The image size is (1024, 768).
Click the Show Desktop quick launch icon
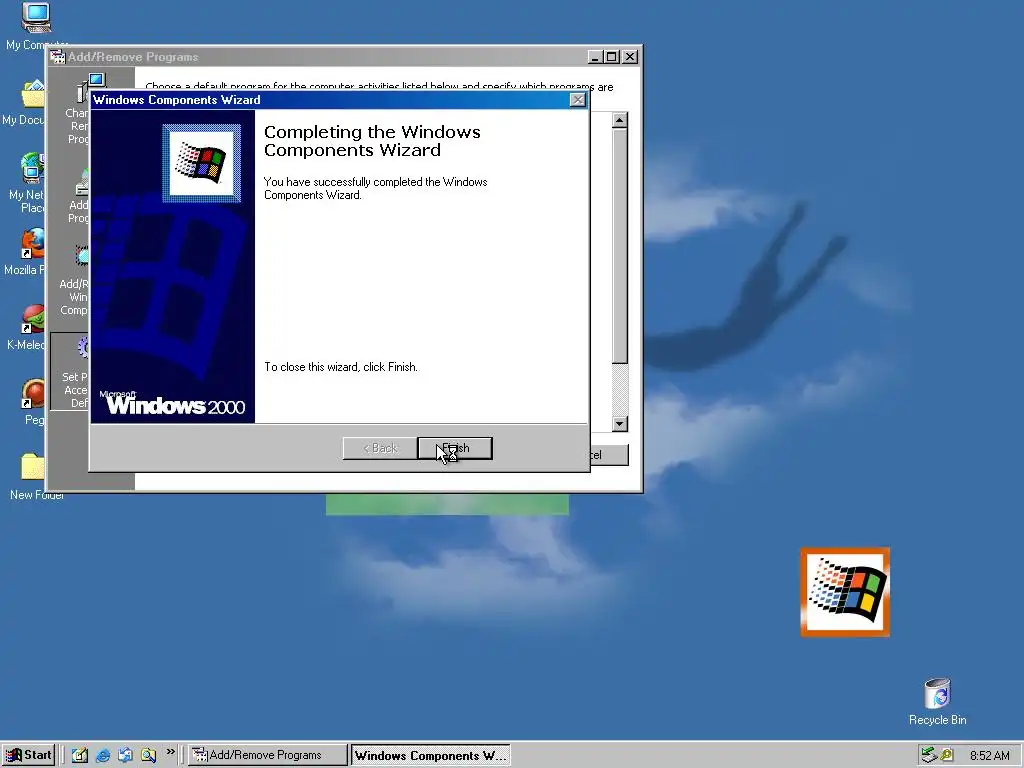[x=80, y=755]
